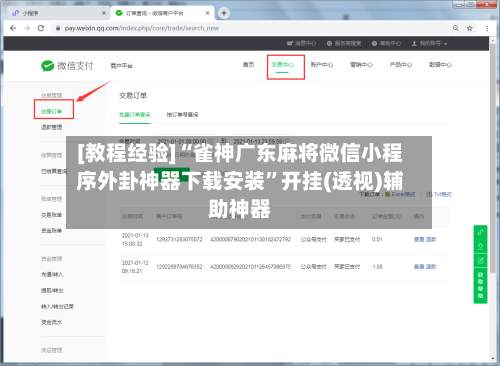Click 查看 for the 2021-01-12 order
This screenshot has width=500, height=366.
click(x=419, y=267)
